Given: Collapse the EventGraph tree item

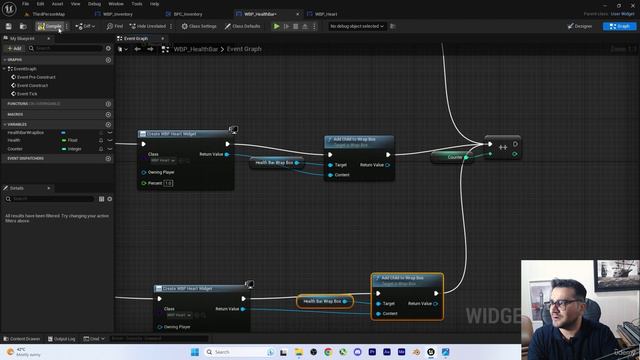Looking at the screenshot, I should 4,69.
